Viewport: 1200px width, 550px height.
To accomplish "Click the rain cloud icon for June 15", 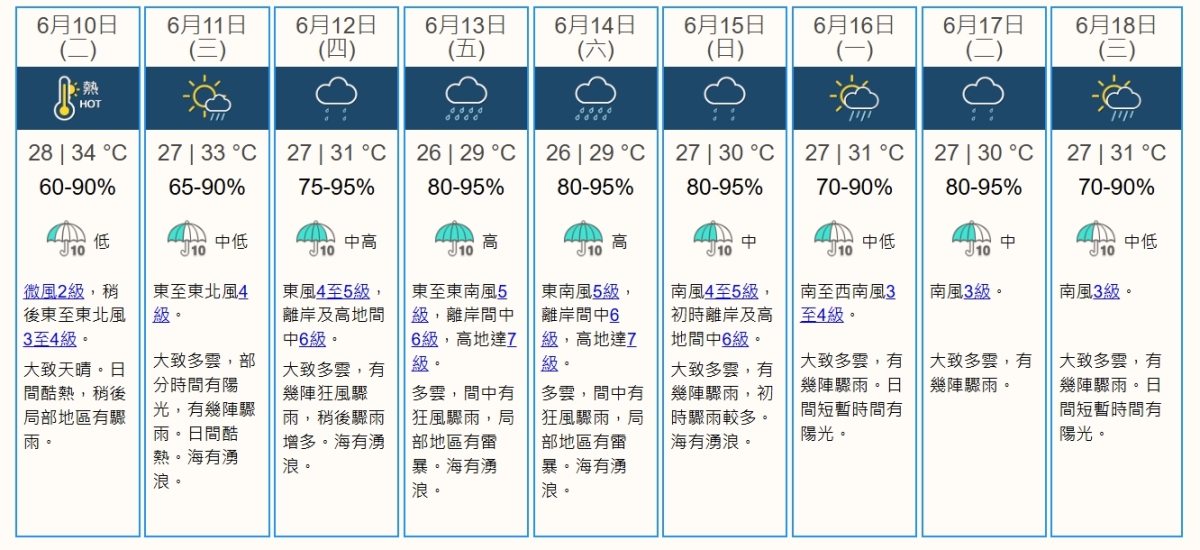I will coord(725,98).
